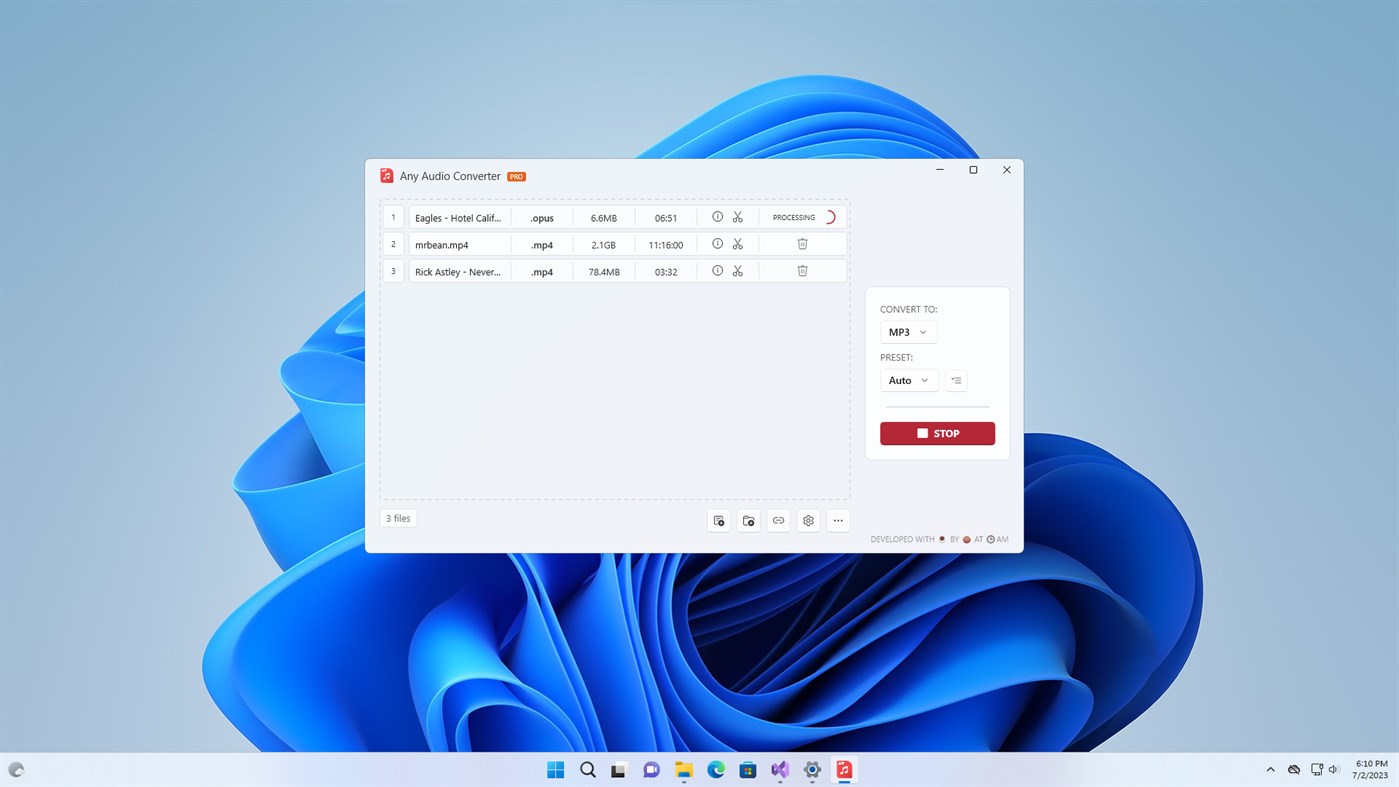Remove mrbean.mp4 using its trash icon
Image resolution: width=1399 pixels, height=787 pixels.
(802, 243)
